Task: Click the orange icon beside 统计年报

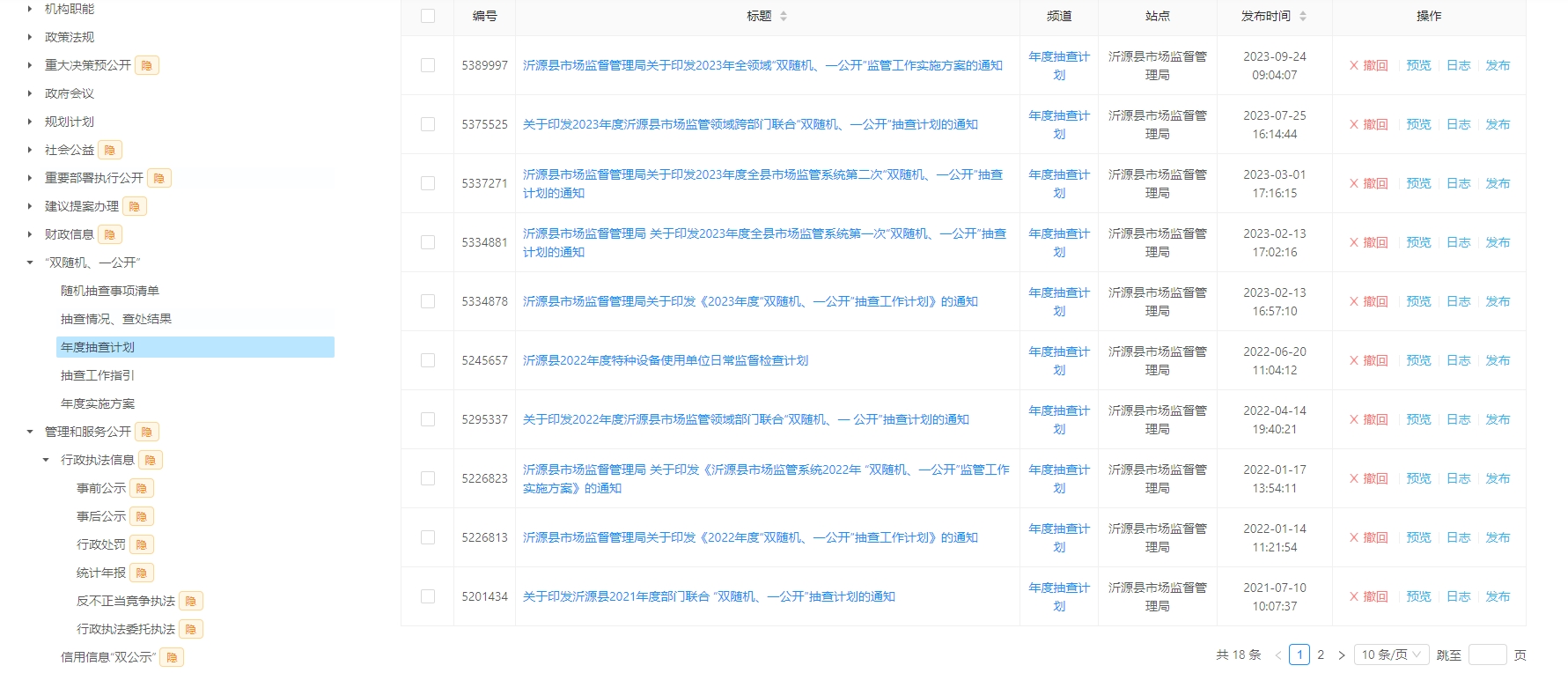Action: (142, 573)
